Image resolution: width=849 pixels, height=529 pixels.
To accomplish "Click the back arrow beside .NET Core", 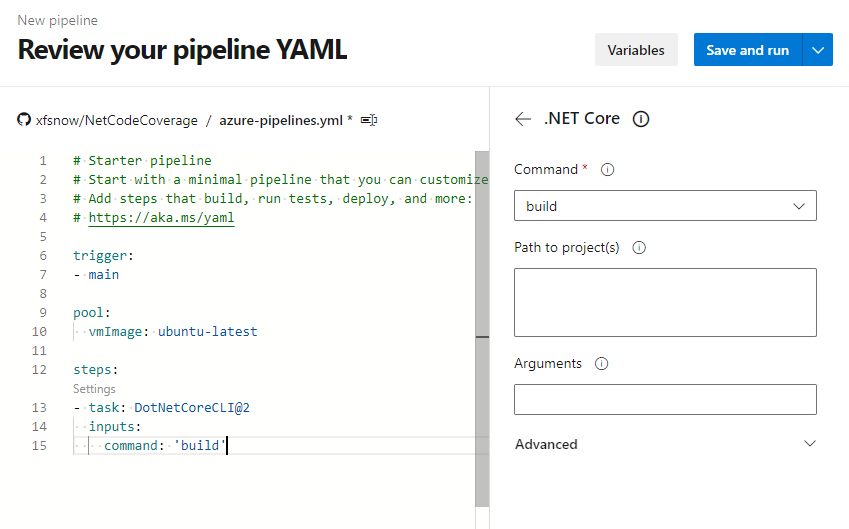I will [523, 119].
